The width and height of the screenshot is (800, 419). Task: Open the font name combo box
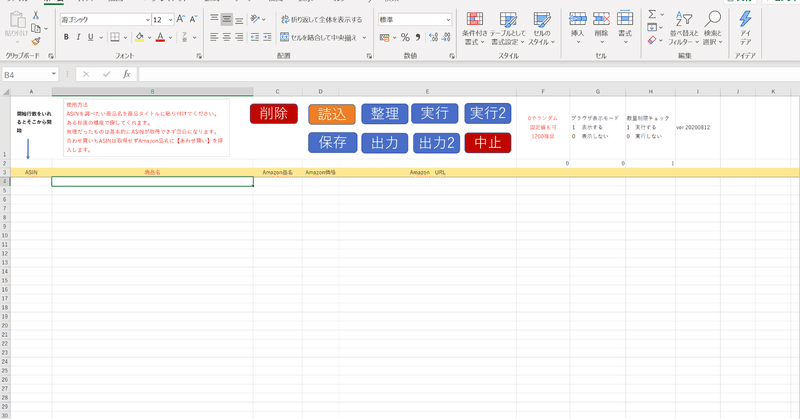click(x=106, y=19)
